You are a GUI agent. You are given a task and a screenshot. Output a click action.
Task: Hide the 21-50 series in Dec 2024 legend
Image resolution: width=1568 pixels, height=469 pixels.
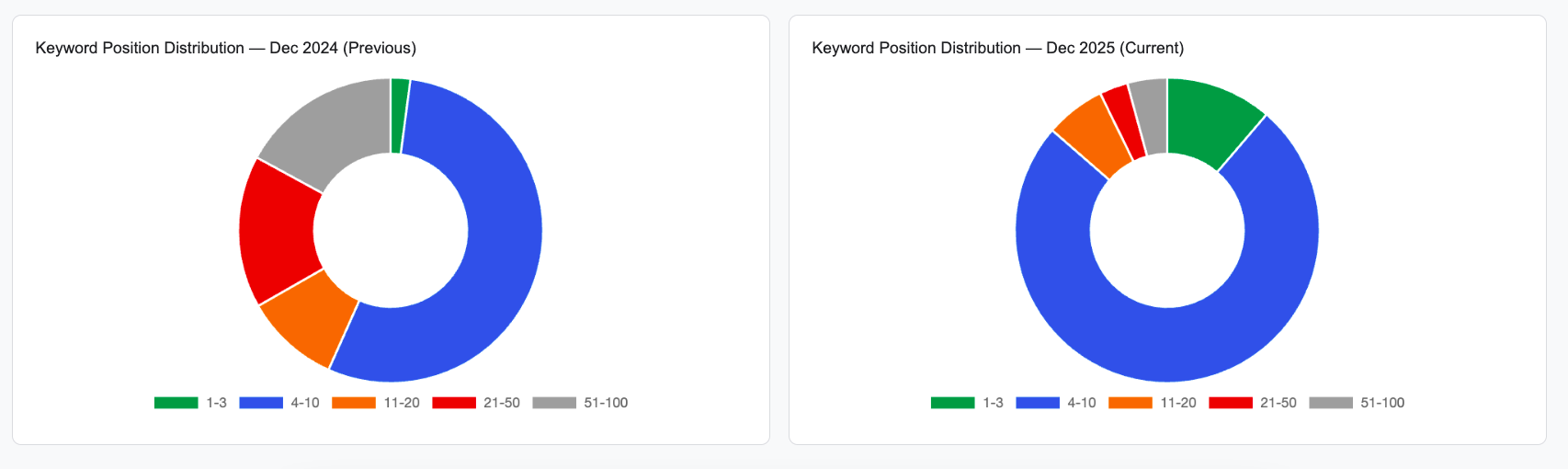pos(476,403)
